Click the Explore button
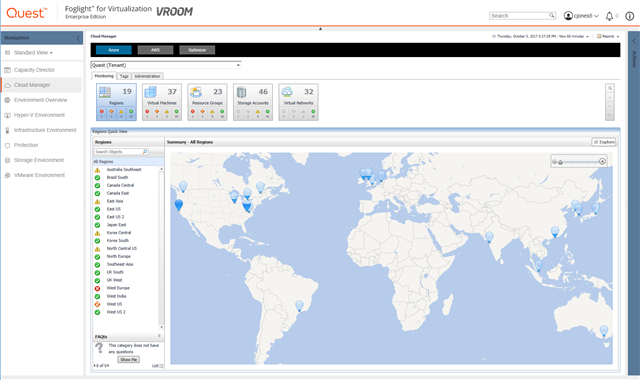The width and height of the screenshot is (640, 380). pos(604,142)
